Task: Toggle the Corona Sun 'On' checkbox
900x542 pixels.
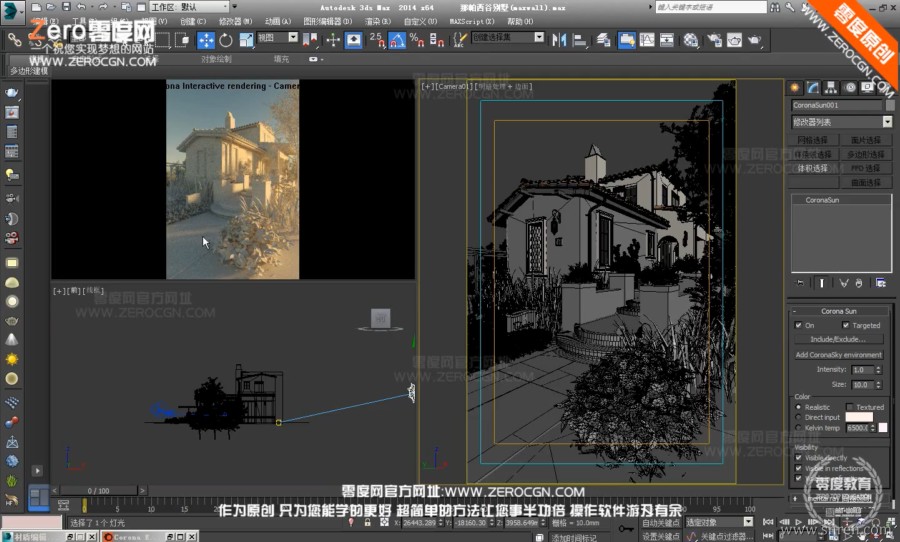Action: 798,325
